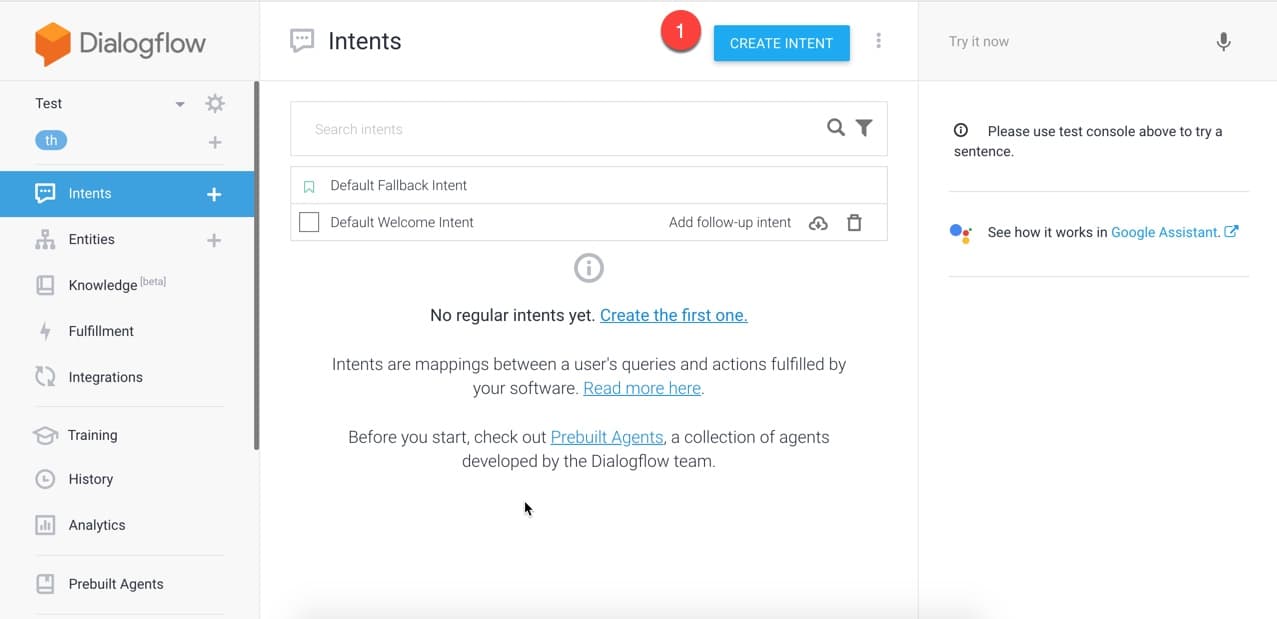Click the plus next to the language tag
1277x619 pixels.
click(x=214, y=142)
